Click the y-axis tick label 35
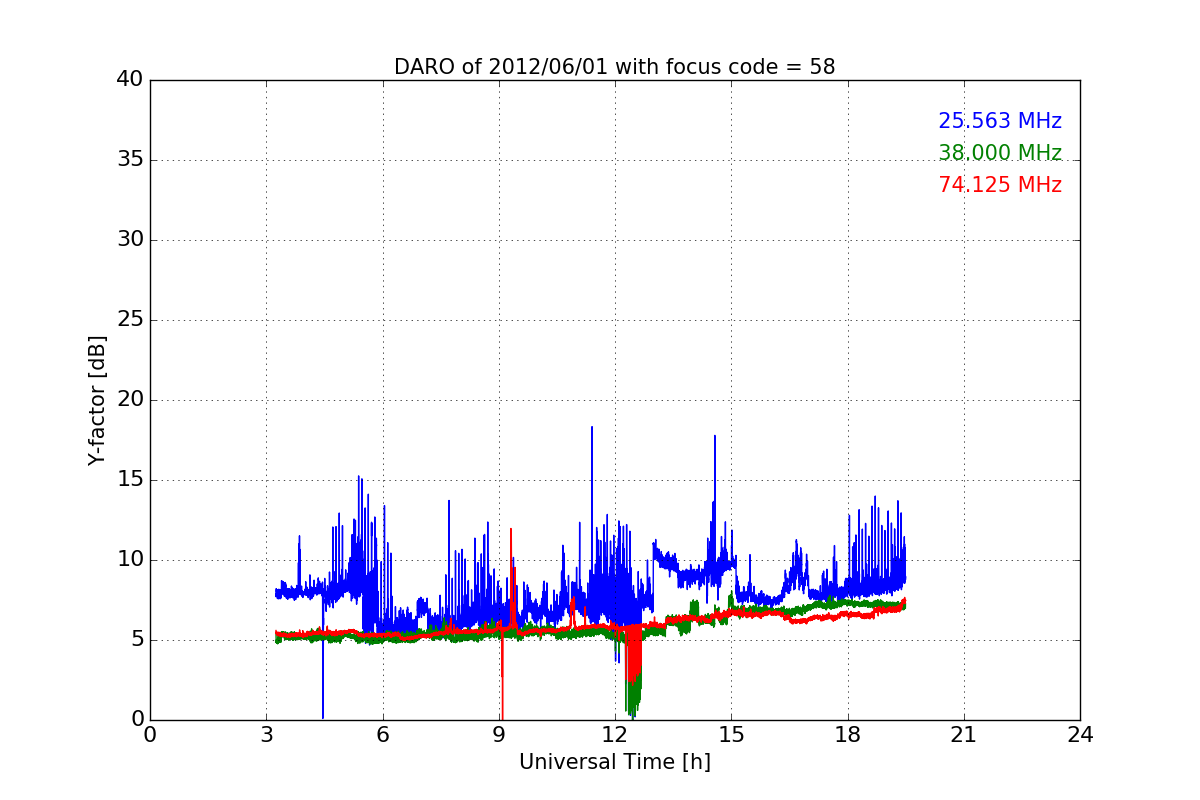 coord(130,160)
